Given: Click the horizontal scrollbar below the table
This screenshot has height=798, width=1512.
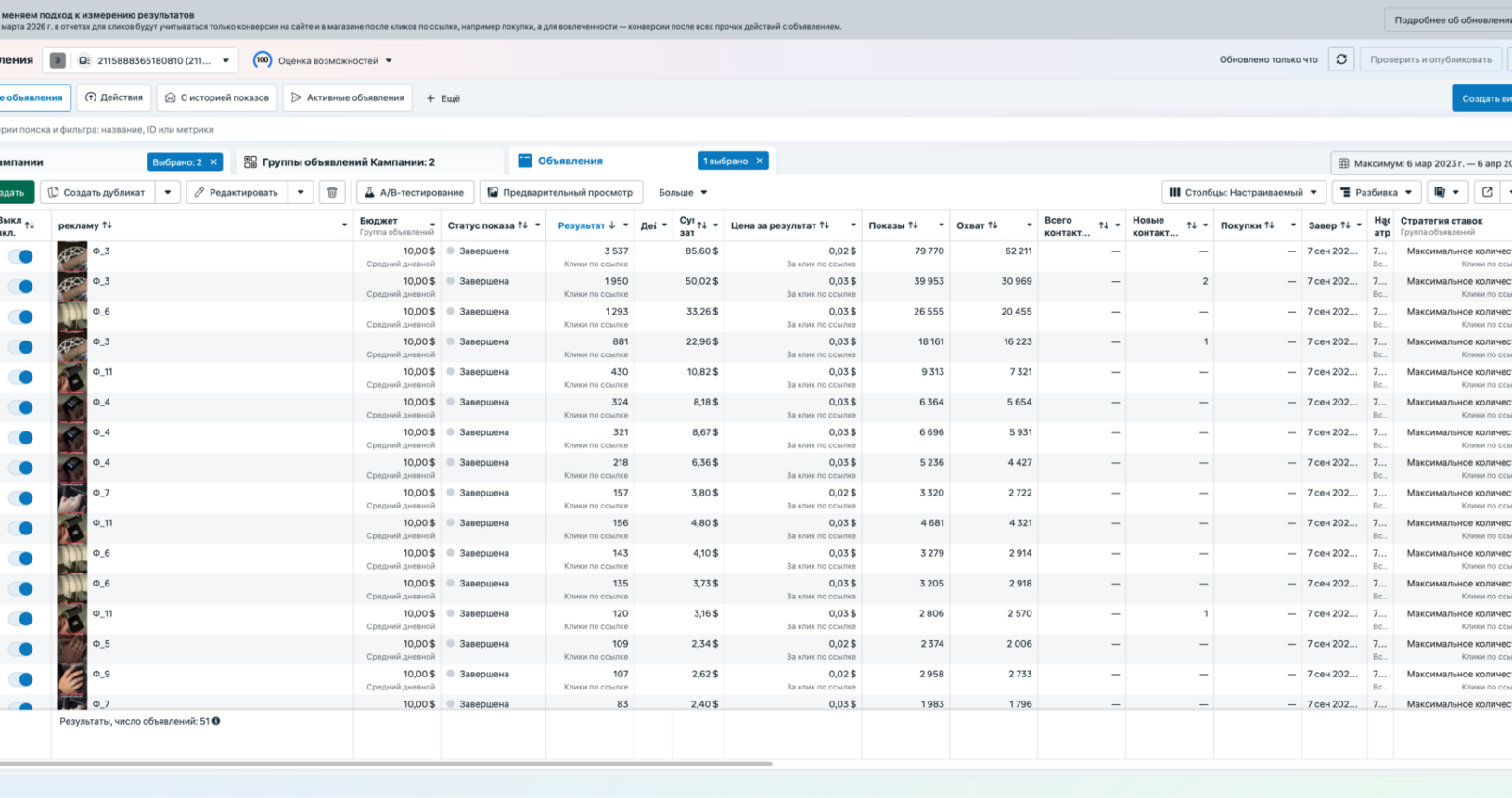Looking at the screenshot, I should tap(385, 764).
